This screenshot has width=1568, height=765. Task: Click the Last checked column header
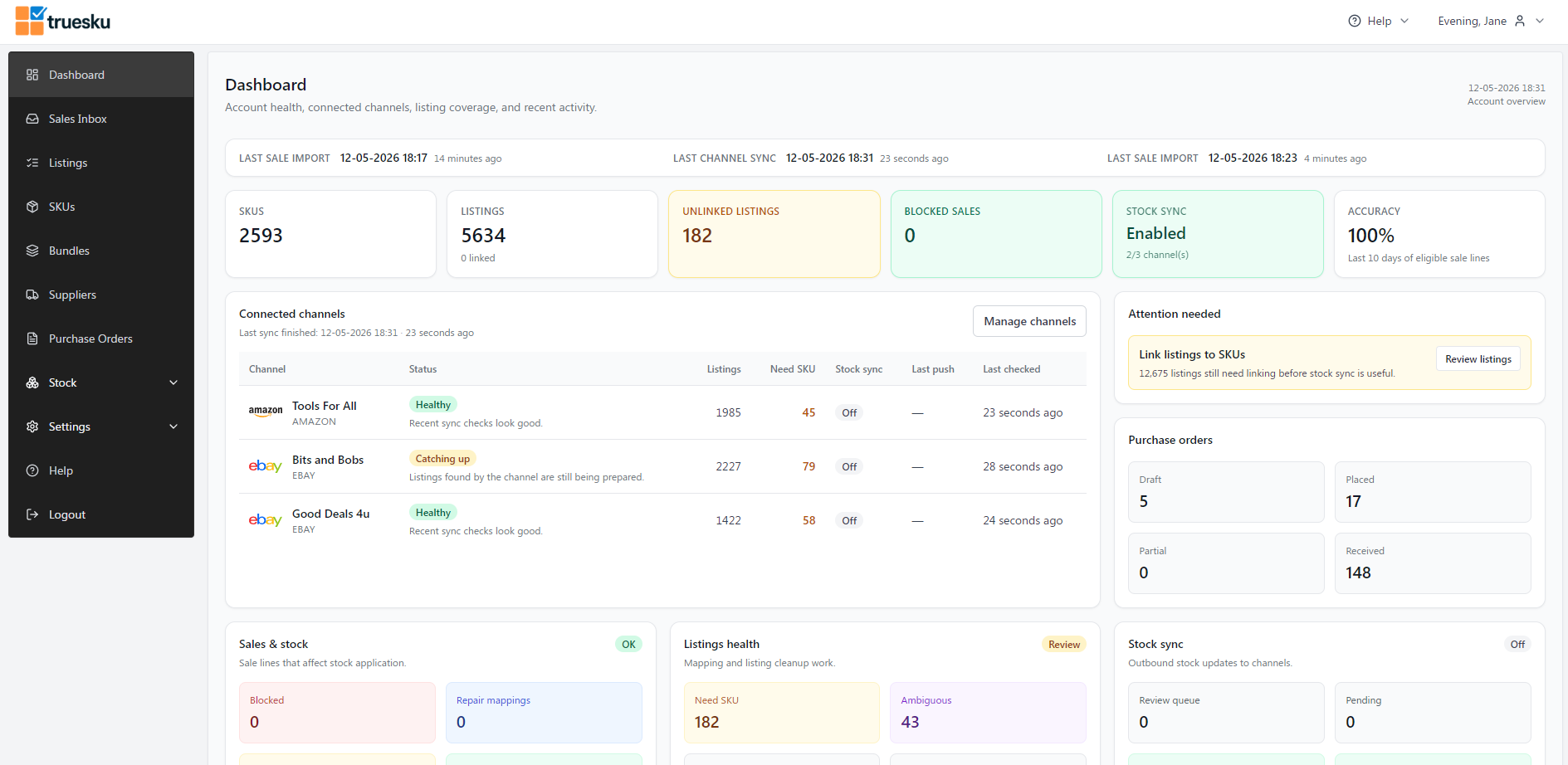[1011, 369]
